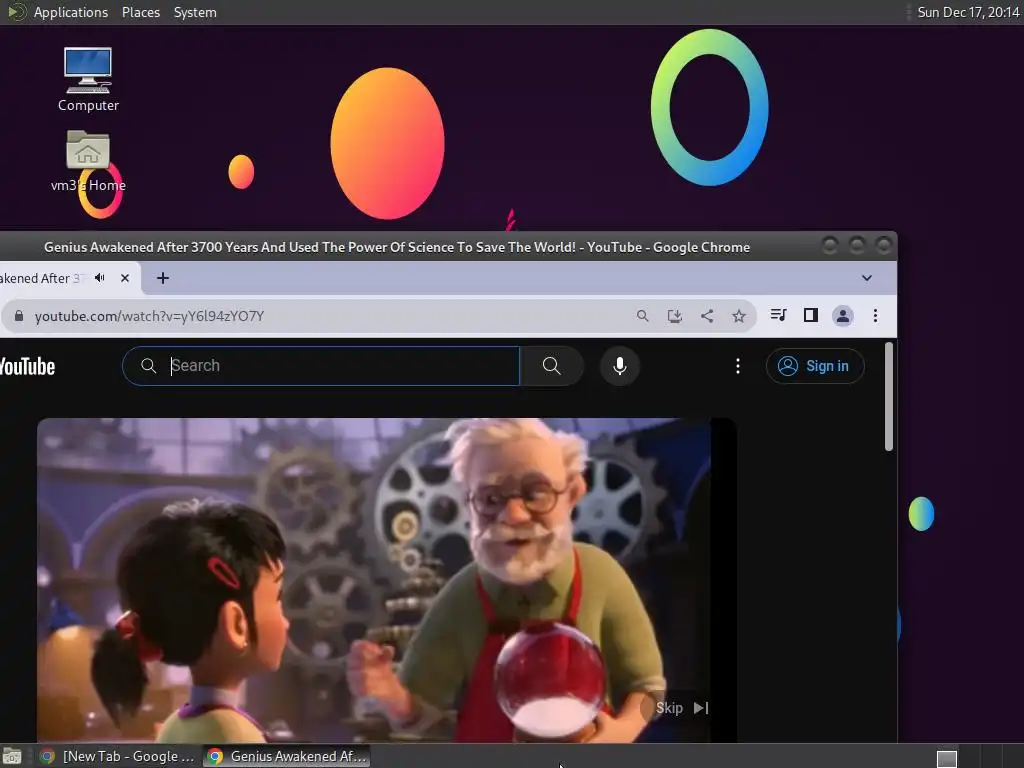Toggle the Chrome side panel
The width and height of the screenshot is (1024, 768).
(810, 315)
